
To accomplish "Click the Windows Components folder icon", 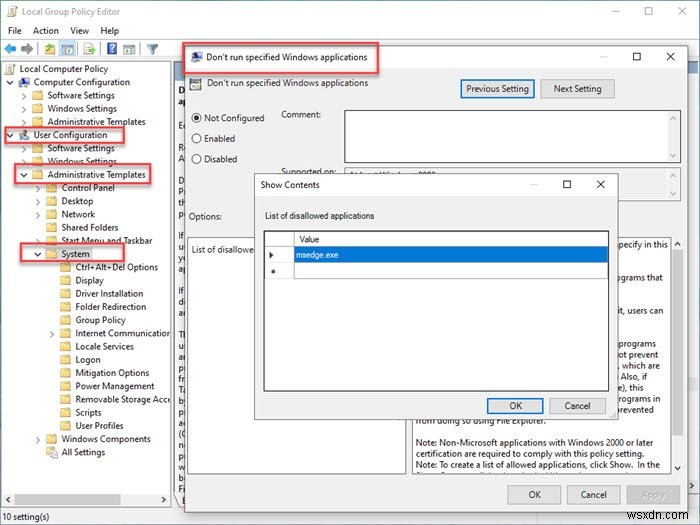I will [x=52, y=439].
